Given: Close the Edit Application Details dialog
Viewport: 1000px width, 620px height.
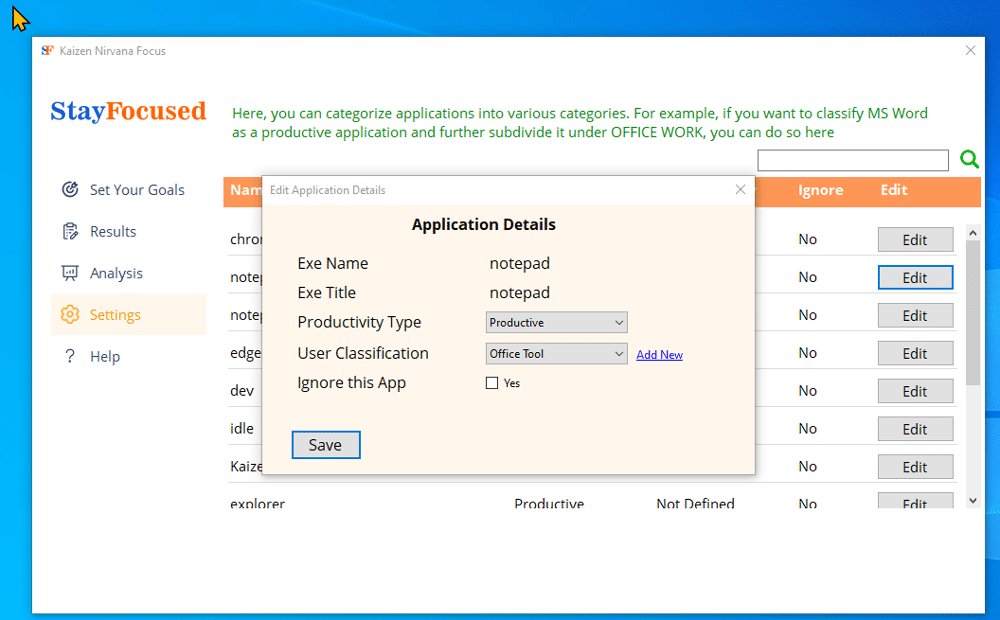Looking at the screenshot, I should tap(740, 189).
